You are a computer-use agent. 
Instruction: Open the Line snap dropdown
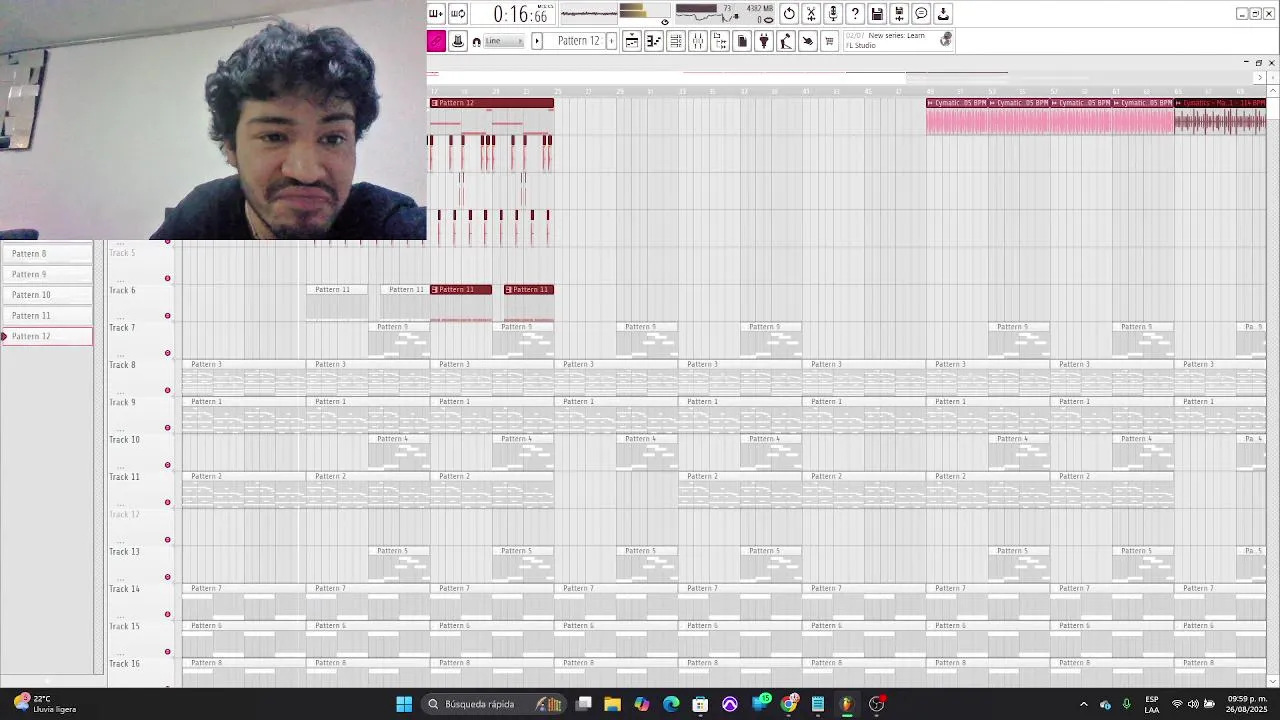[504, 41]
